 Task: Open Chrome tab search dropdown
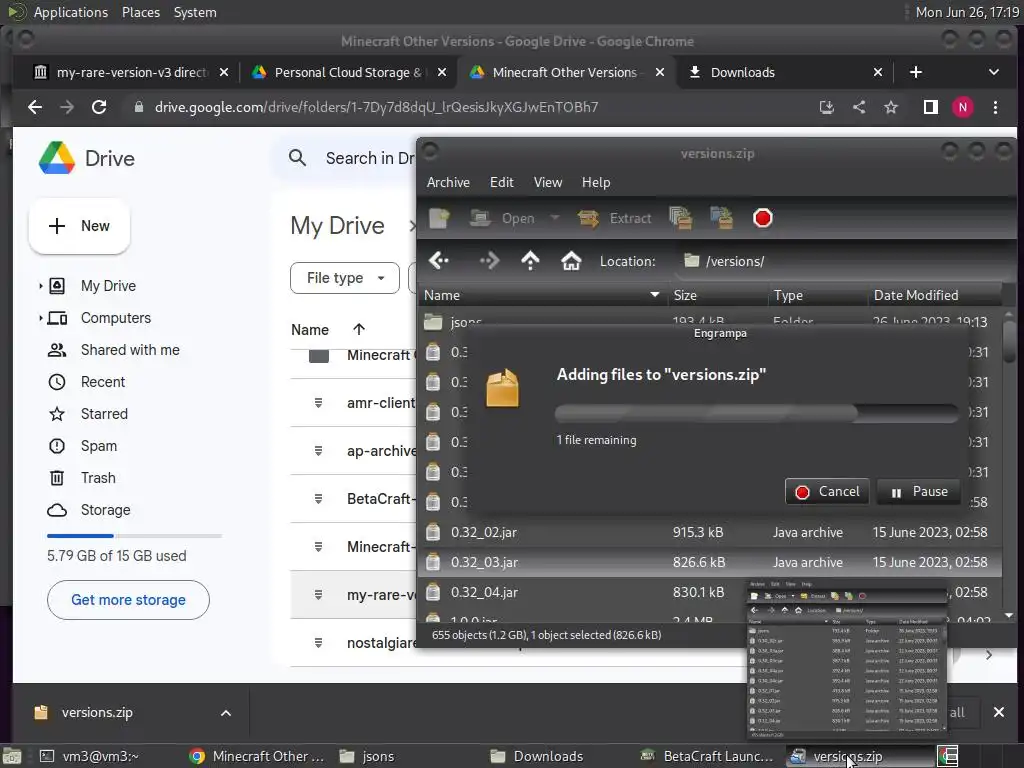click(x=993, y=72)
